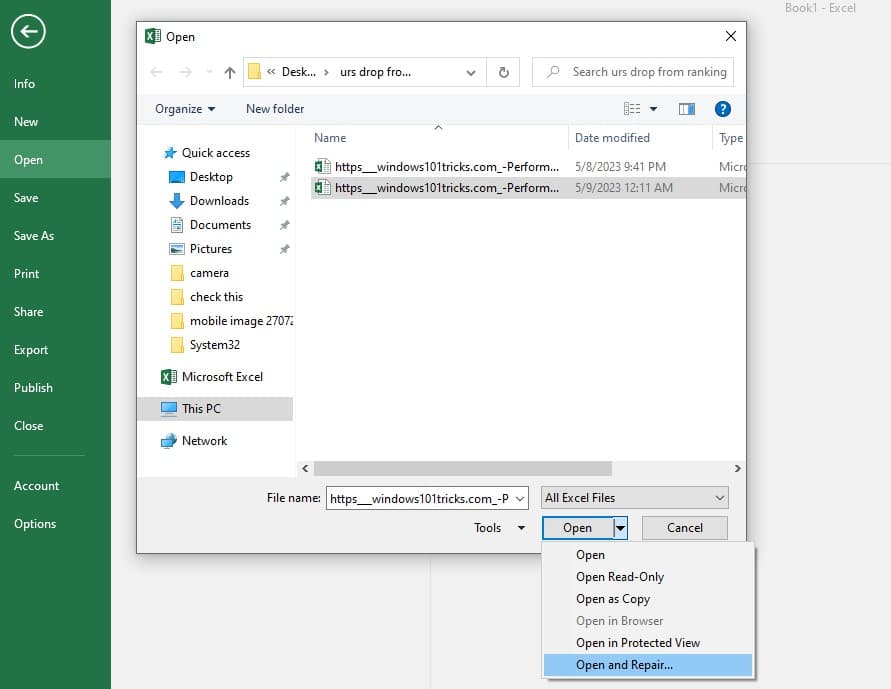891x689 pixels.
Task: Click the Open button dropdown arrow
Action: pyautogui.click(x=620, y=528)
